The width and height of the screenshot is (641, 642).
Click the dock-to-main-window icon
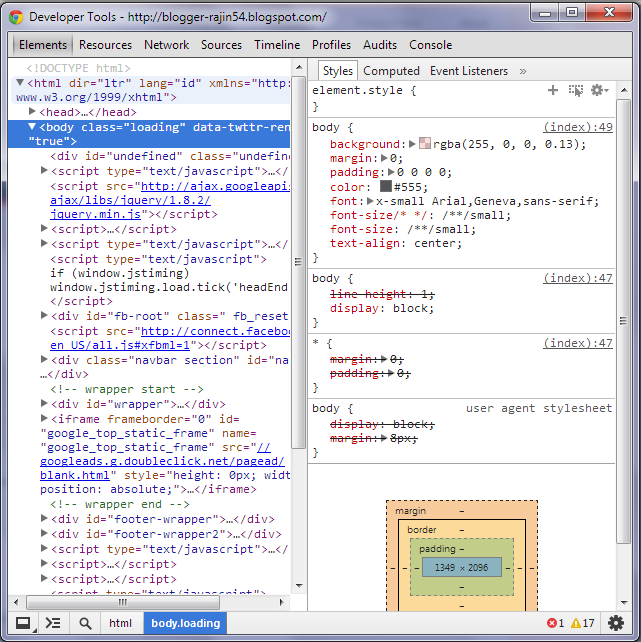23,623
